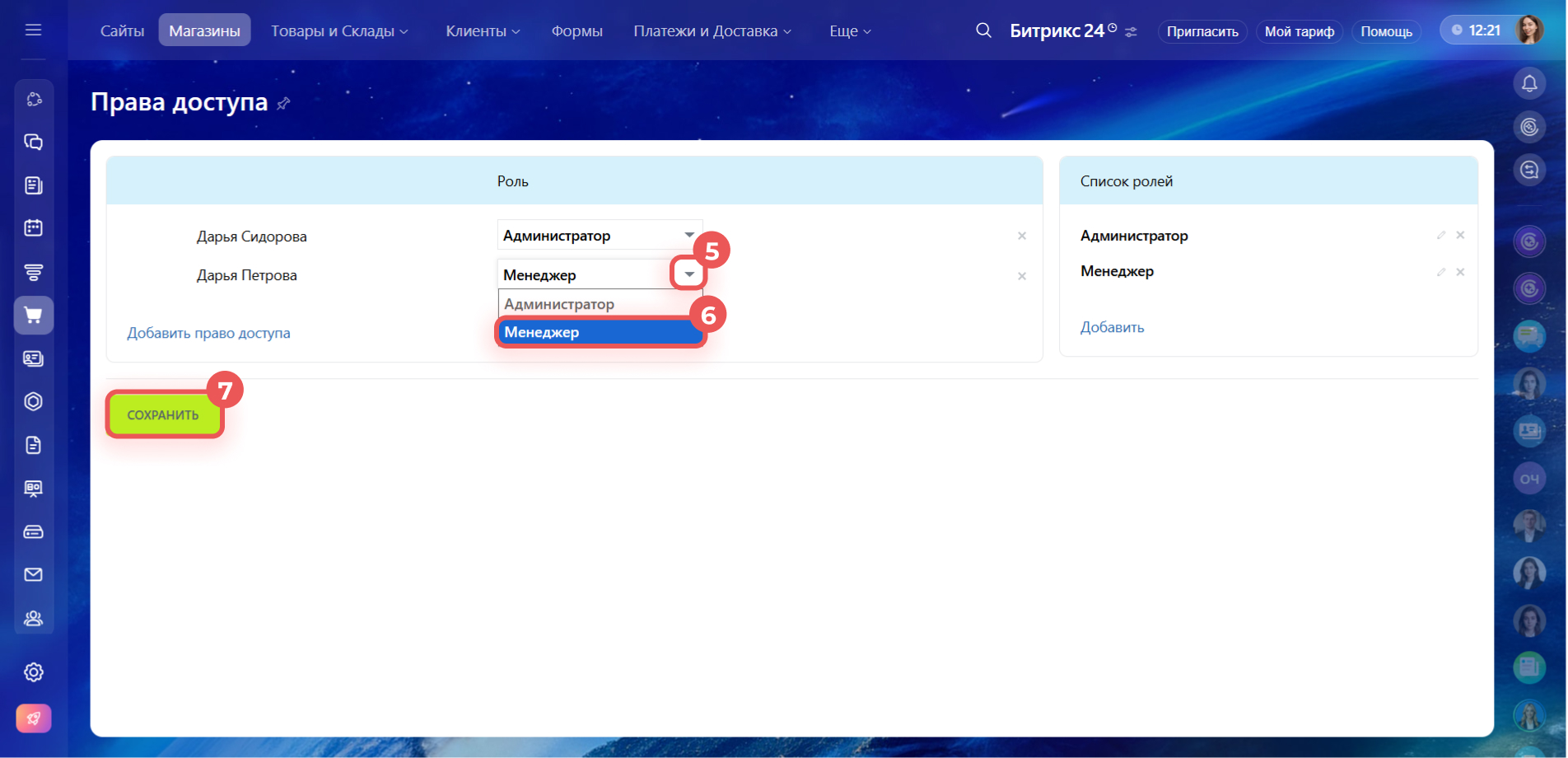Edit the Администратор role with pencil icon

(1440, 236)
